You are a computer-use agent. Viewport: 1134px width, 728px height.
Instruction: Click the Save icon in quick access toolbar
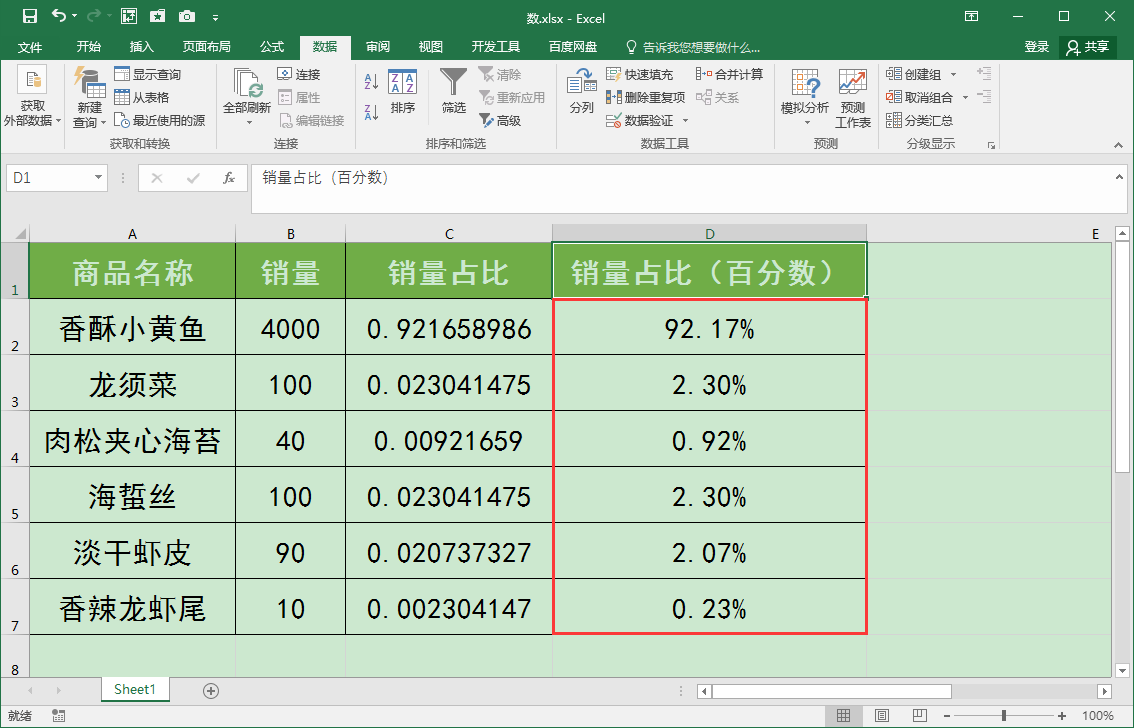(x=30, y=16)
